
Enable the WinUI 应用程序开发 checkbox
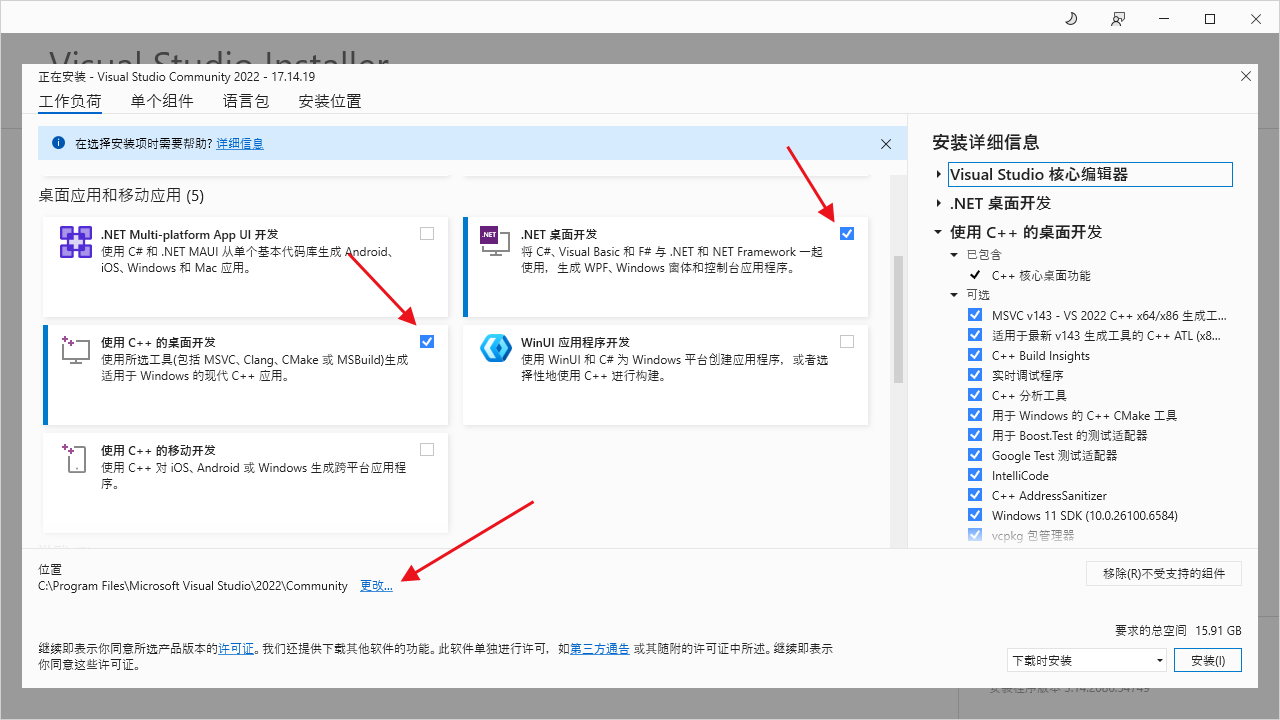[847, 341]
